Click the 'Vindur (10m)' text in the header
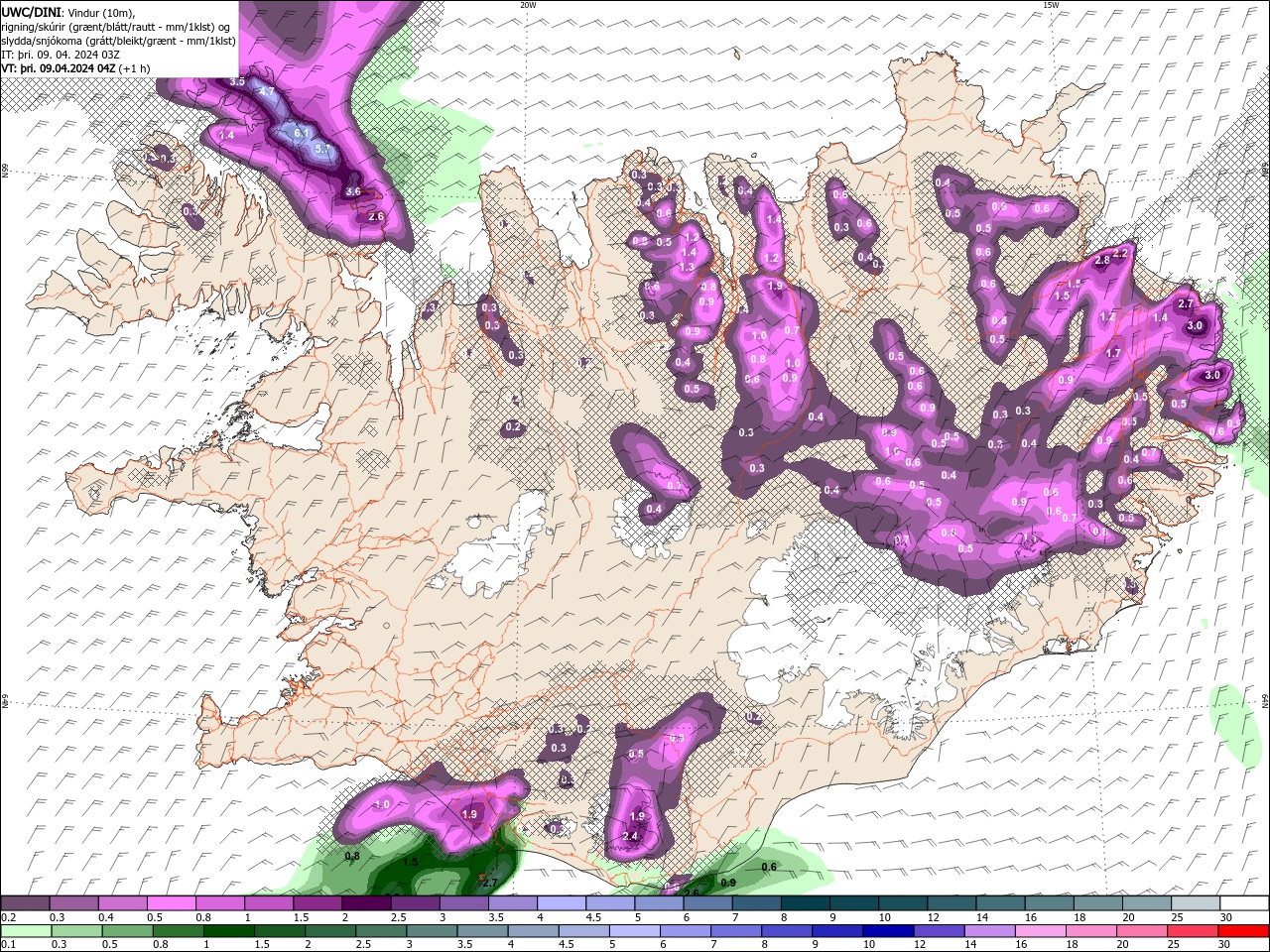Screen dimensions: 1270x952 click(x=100, y=12)
